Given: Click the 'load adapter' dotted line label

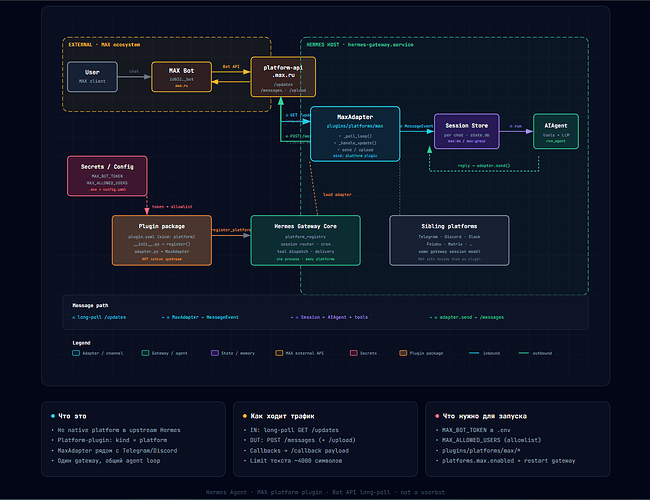Looking at the screenshot, I should tap(337, 194).
